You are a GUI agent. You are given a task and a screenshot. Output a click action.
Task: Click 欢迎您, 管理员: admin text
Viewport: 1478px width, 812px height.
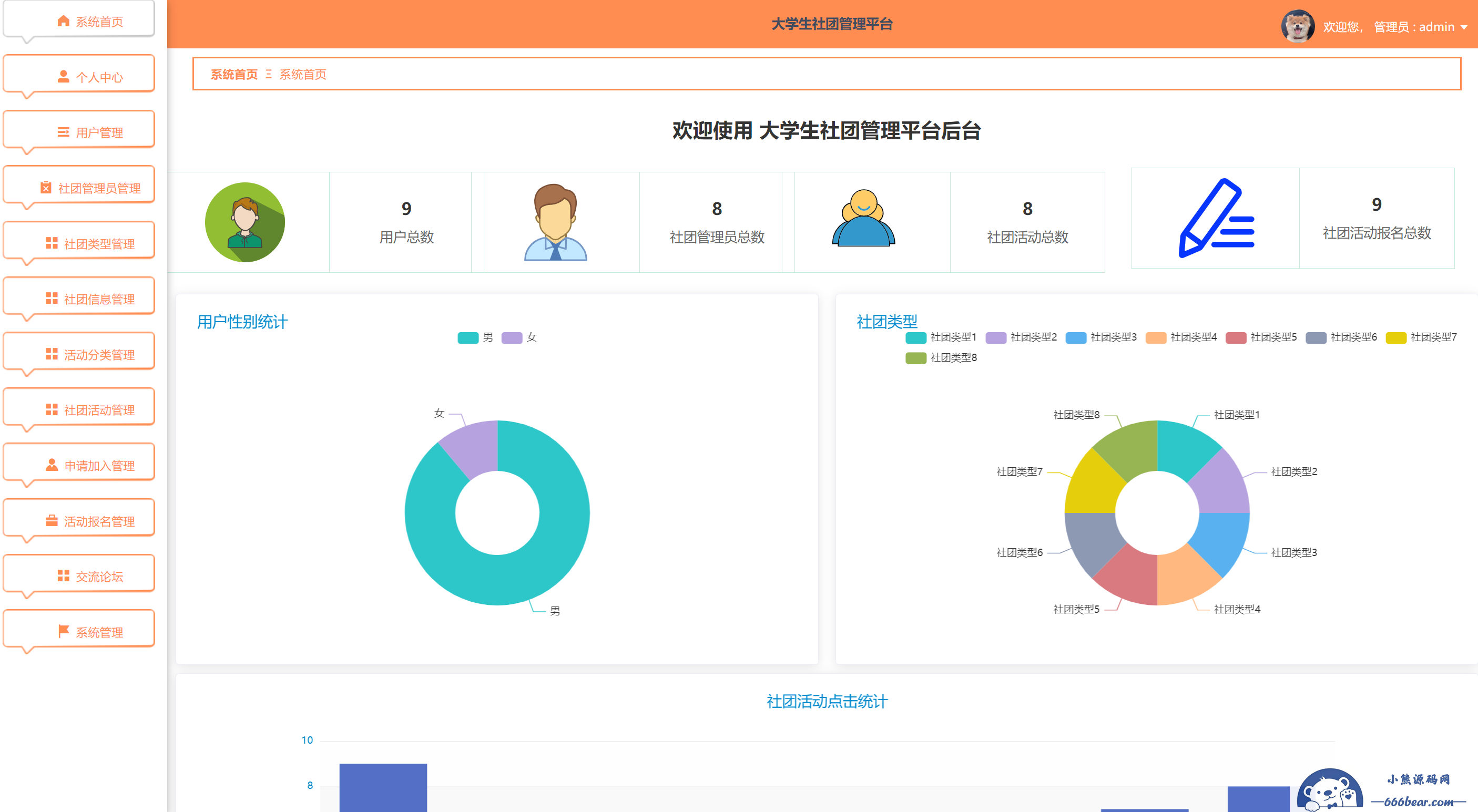pos(1389,27)
